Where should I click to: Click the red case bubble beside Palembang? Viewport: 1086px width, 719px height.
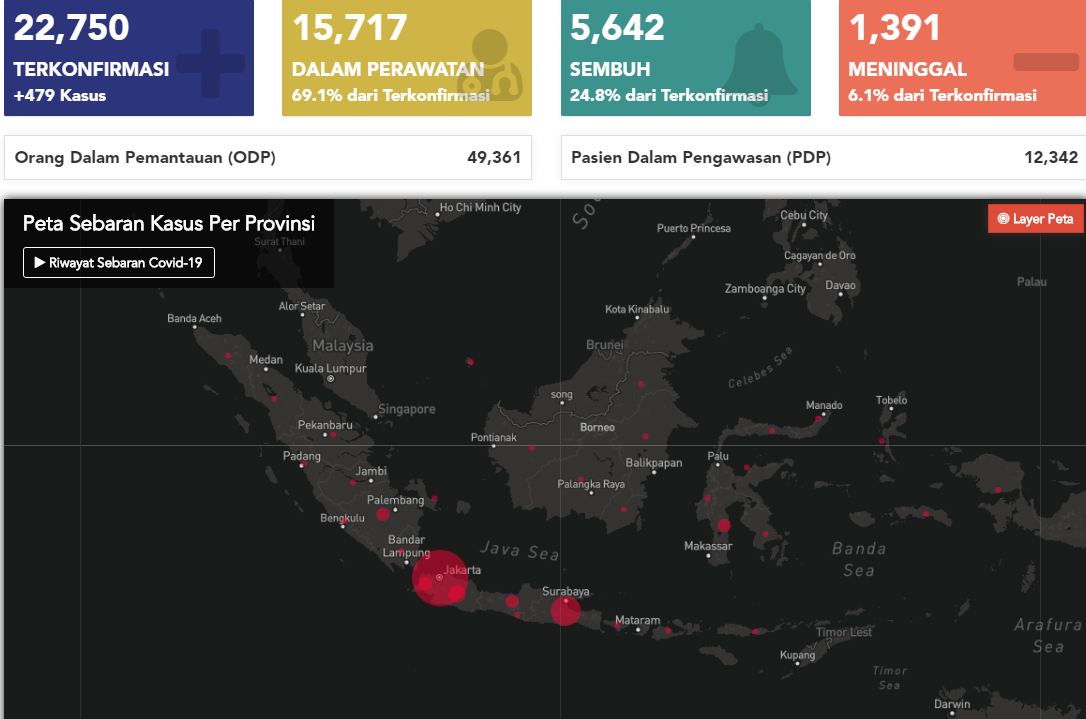pos(382,514)
